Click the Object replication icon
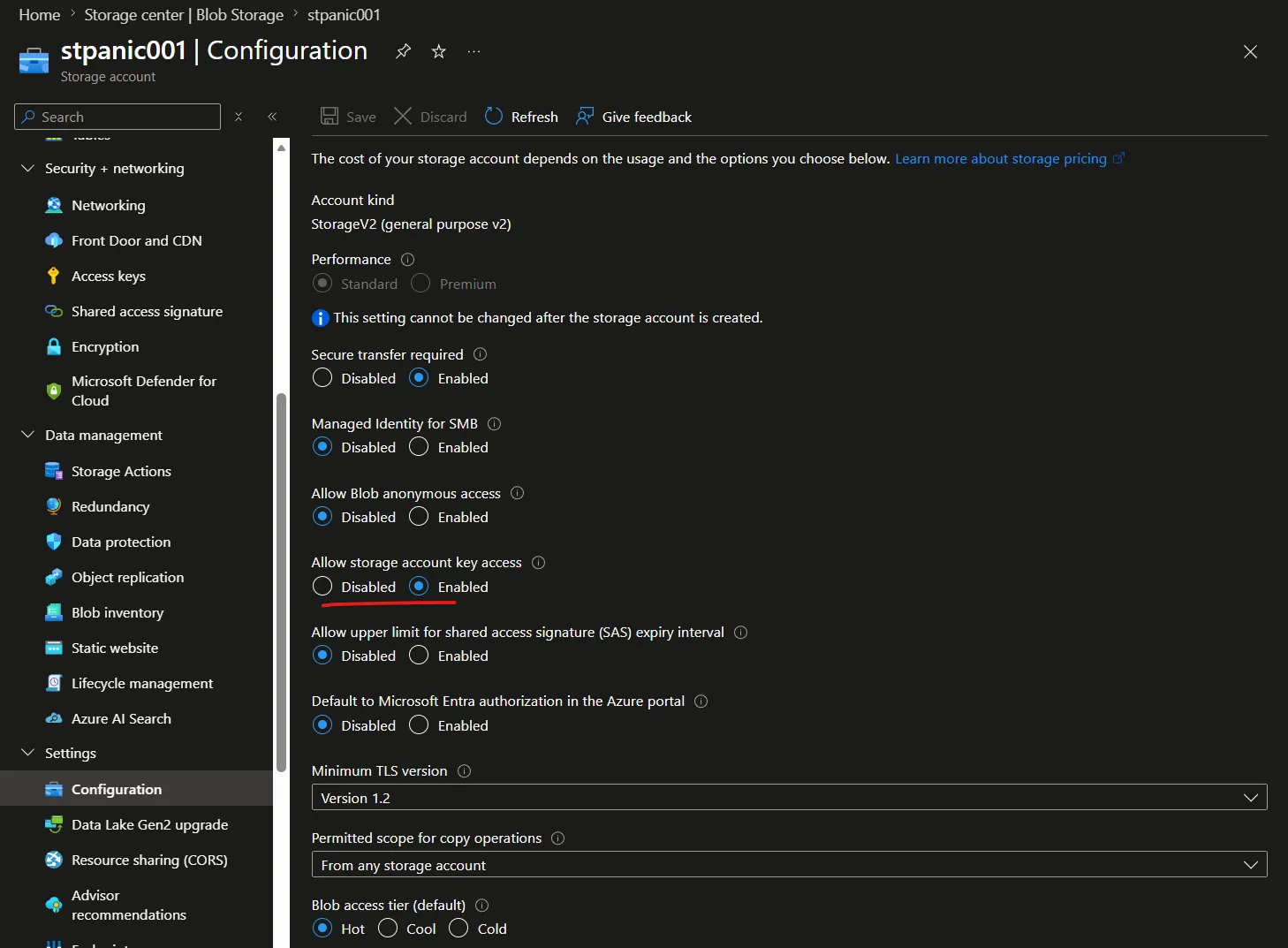The height and width of the screenshot is (948, 1288). coord(54,577)
